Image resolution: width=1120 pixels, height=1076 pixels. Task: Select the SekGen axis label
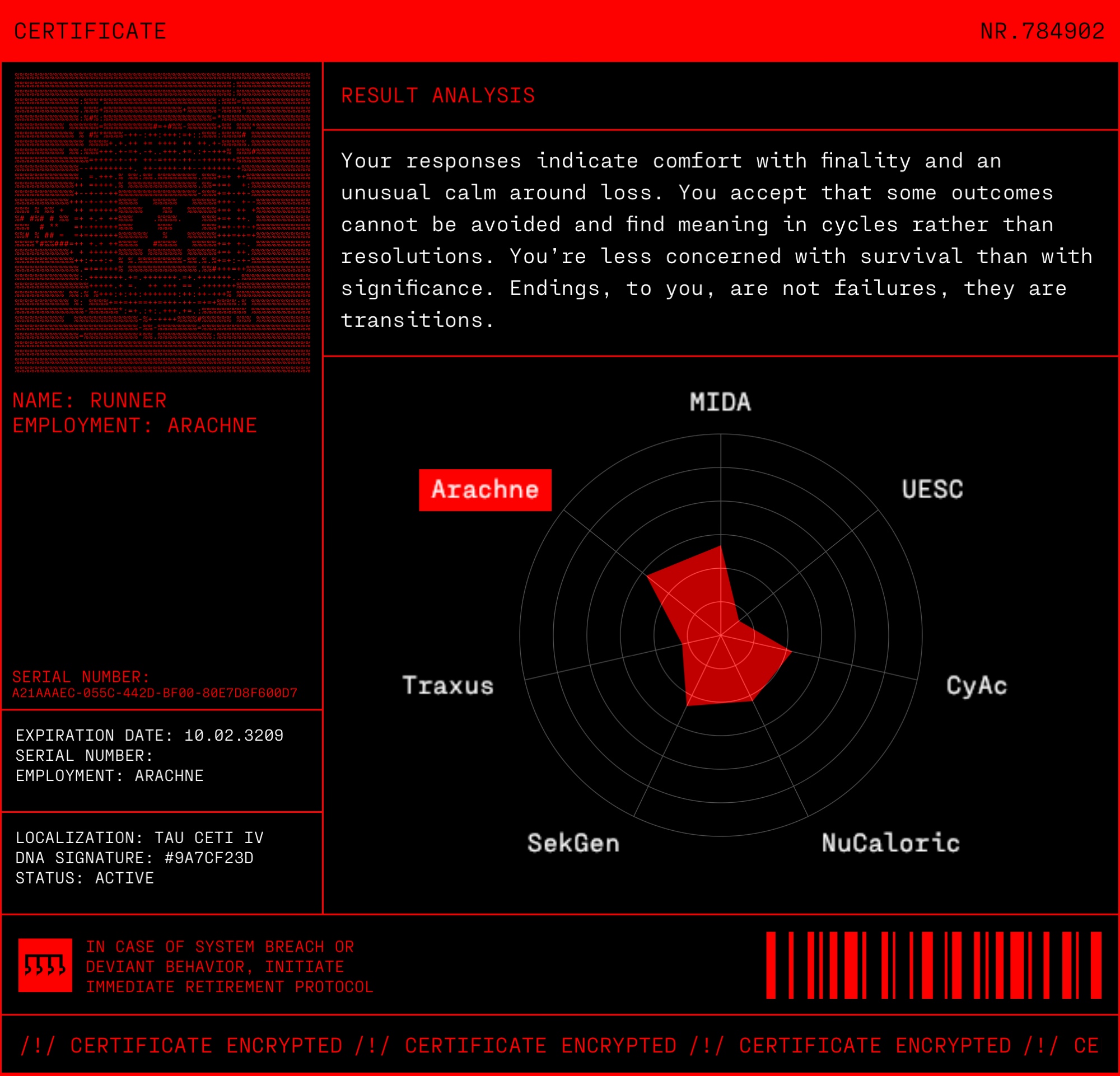pyautogui.click(x=573, y=843)
